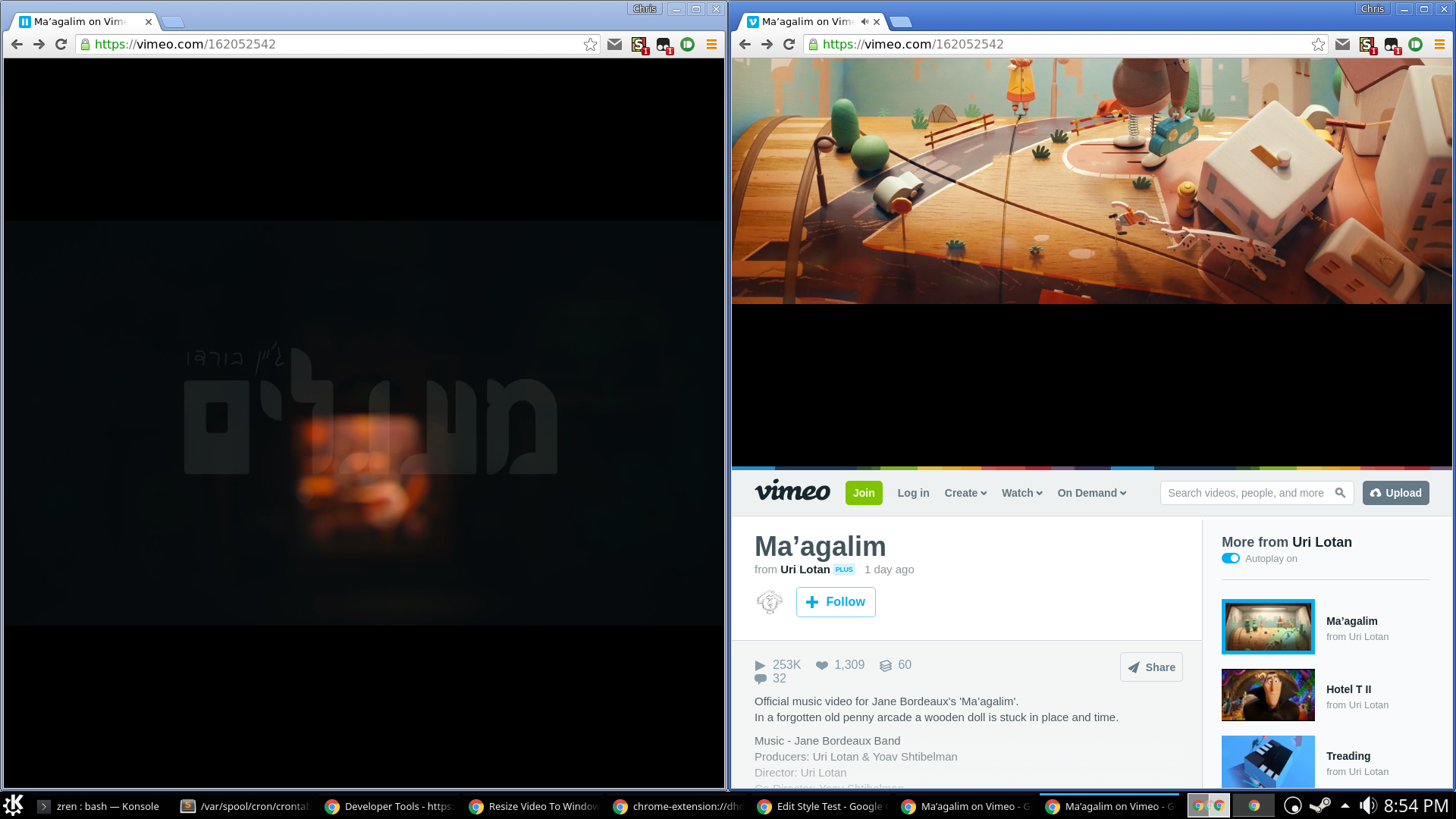This screenshot has height=819, width=1456.
Task: Click the Log in link
Action: click(x=913, y=493)
